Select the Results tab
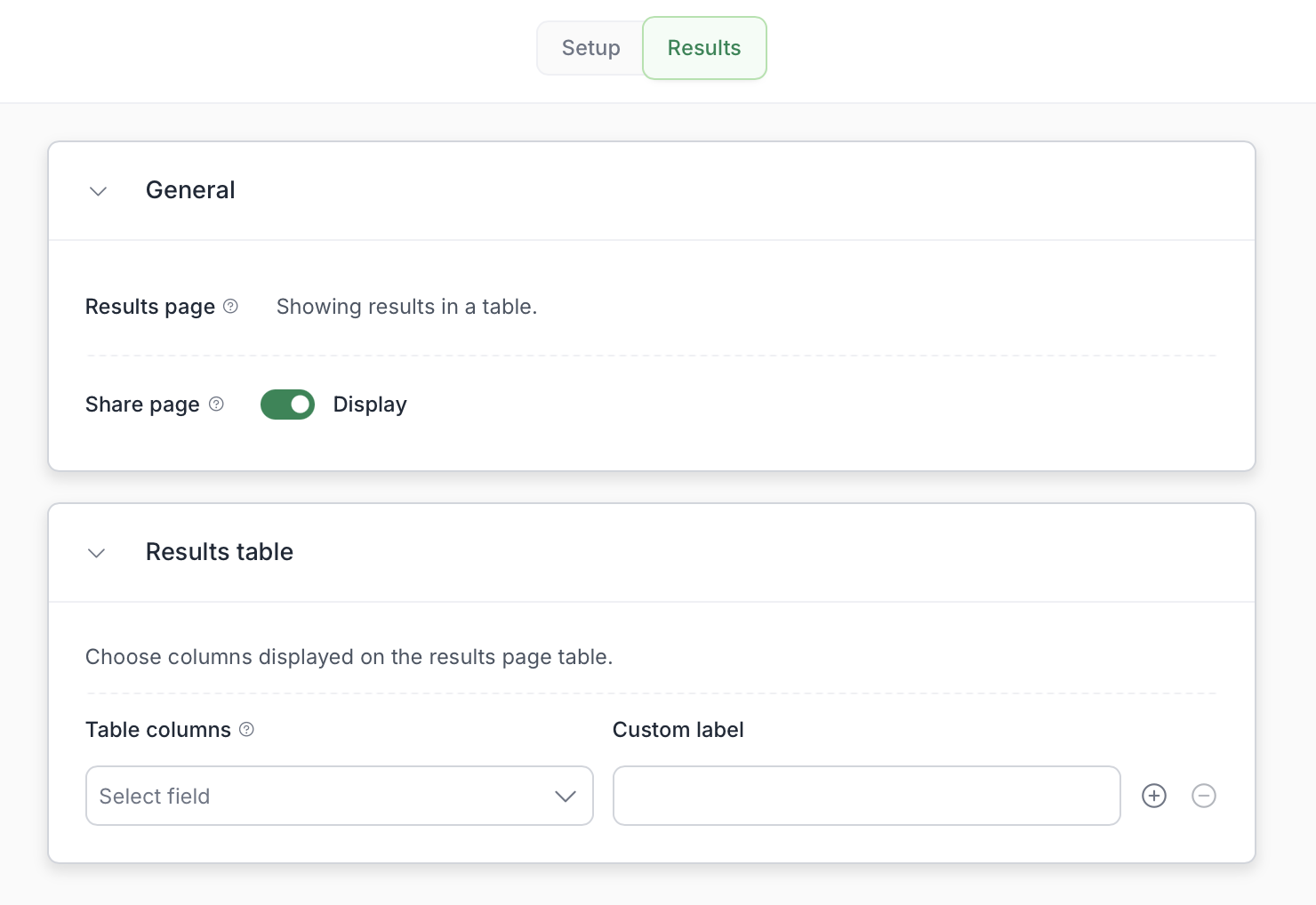Screen dimensions: 1316x905 pyautogui.click(x=704, y=48)
